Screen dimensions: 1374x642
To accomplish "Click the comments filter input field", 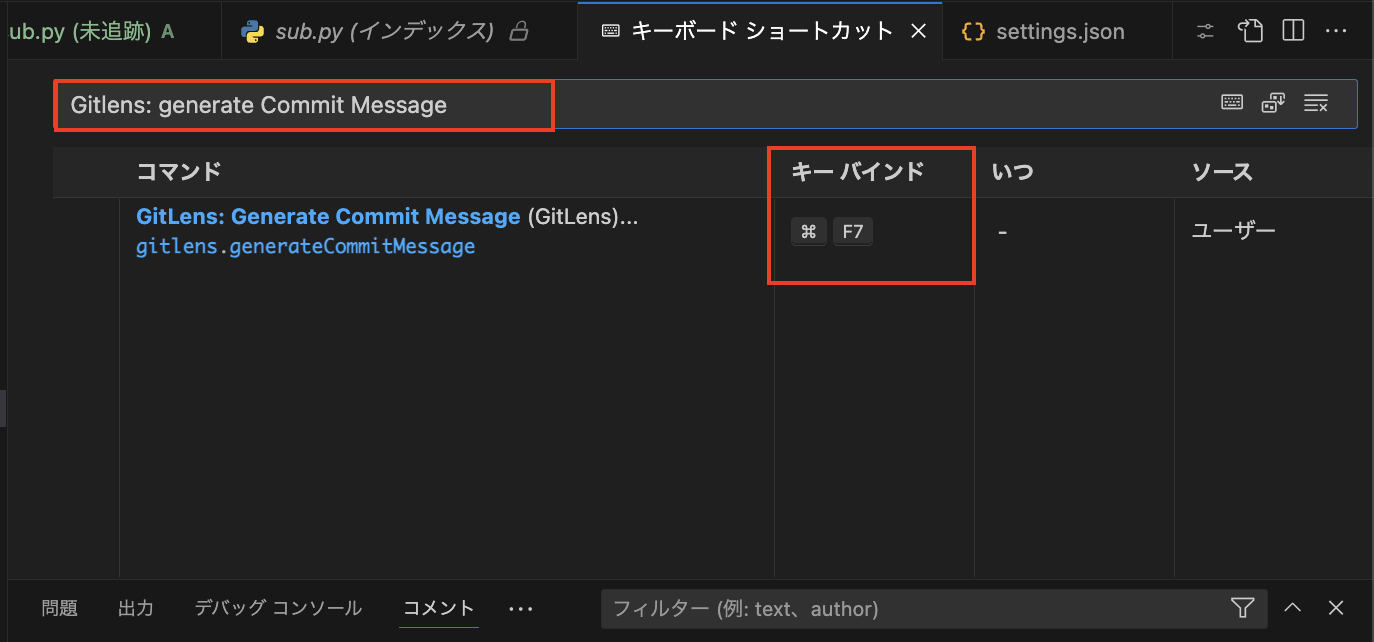I will coord(900,607).
